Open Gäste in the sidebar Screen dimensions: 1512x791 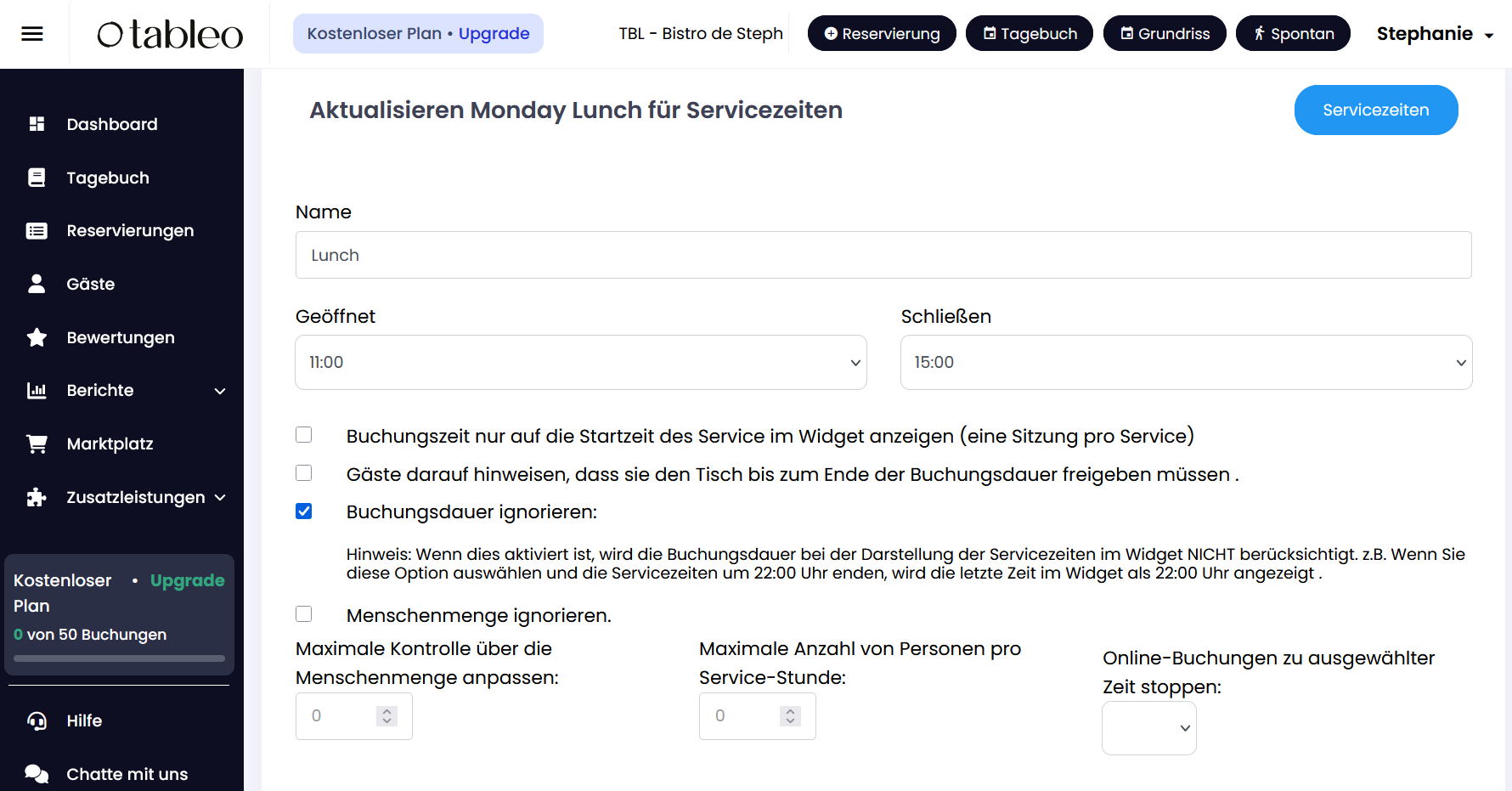(90, 284)
